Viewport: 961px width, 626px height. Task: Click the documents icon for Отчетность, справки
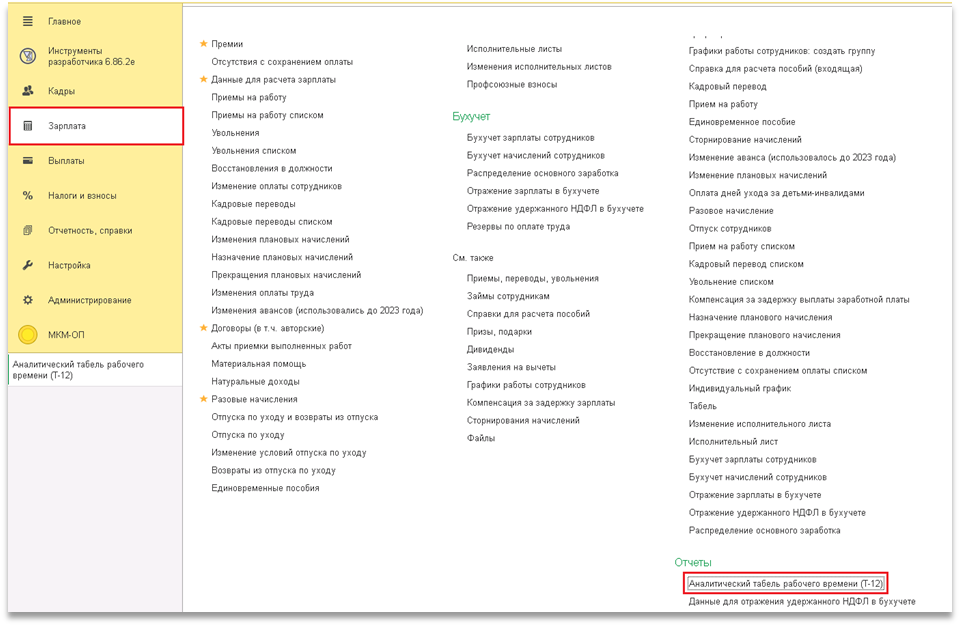point(28,231)
